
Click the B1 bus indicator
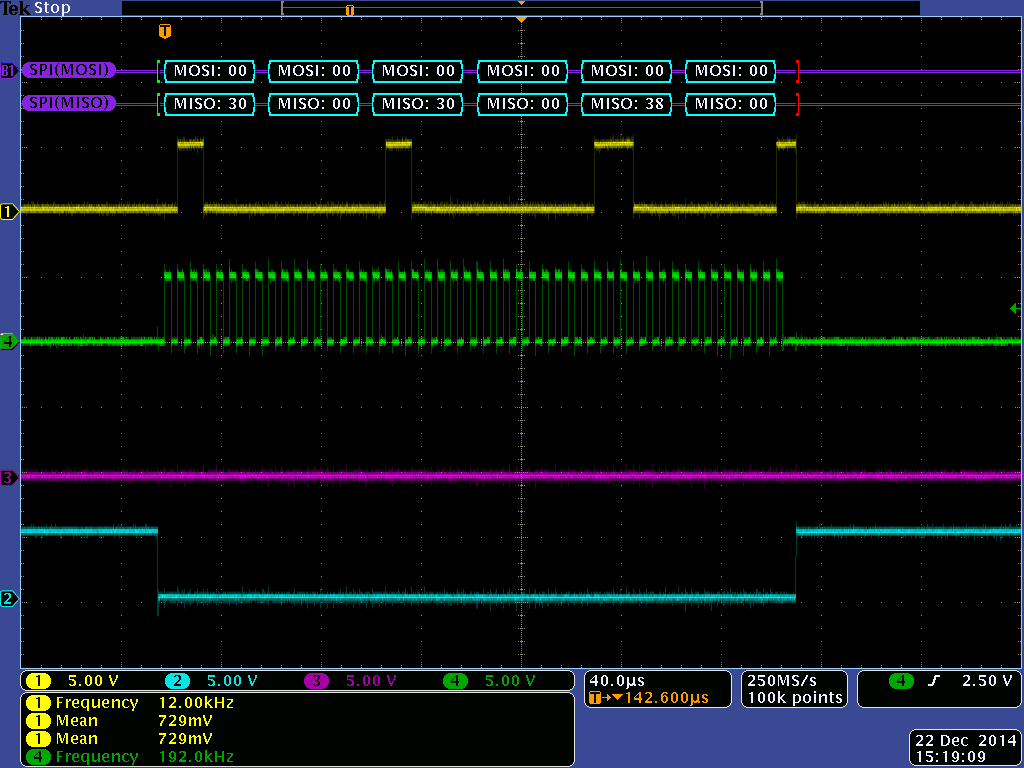(8, 71)
